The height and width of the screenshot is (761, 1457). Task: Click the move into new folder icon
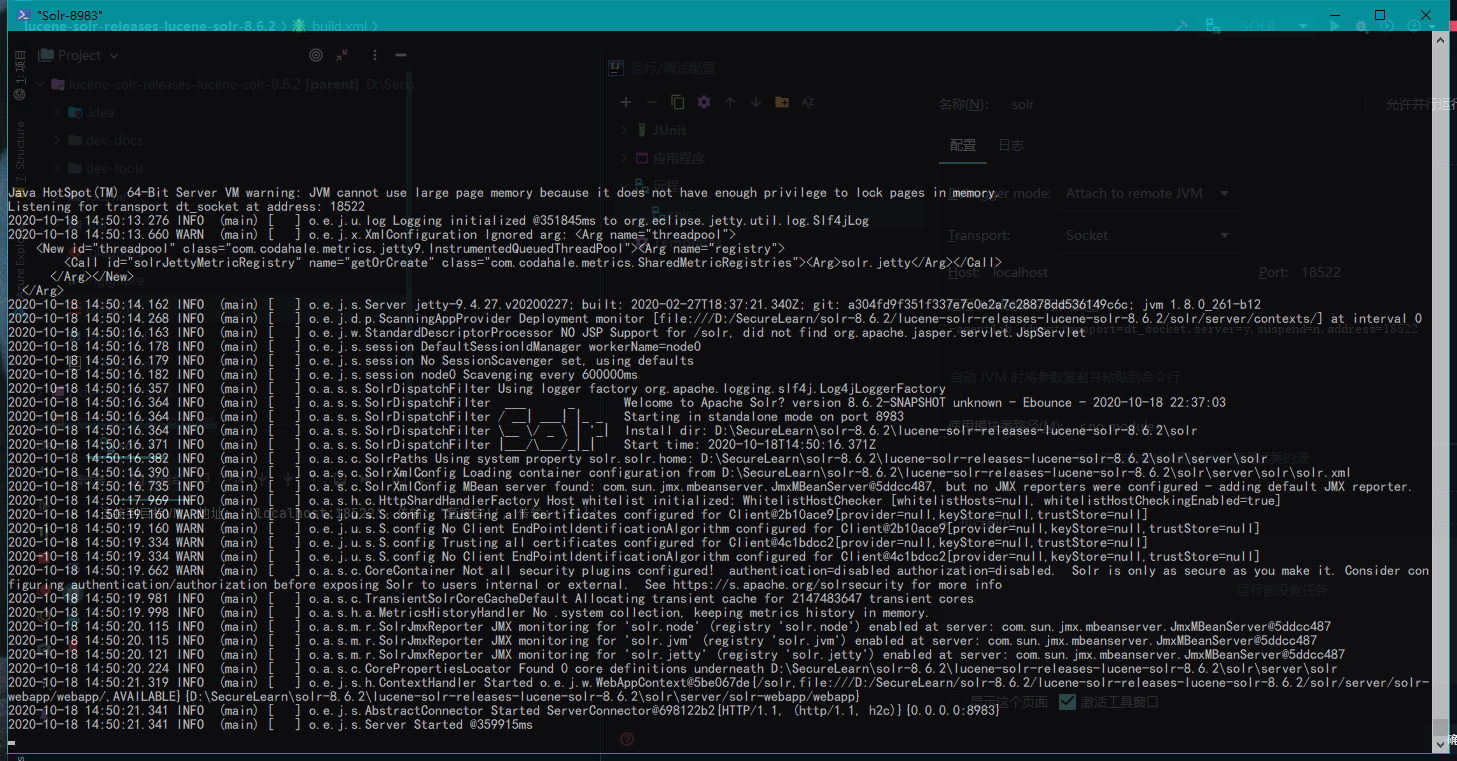(782, 102)
